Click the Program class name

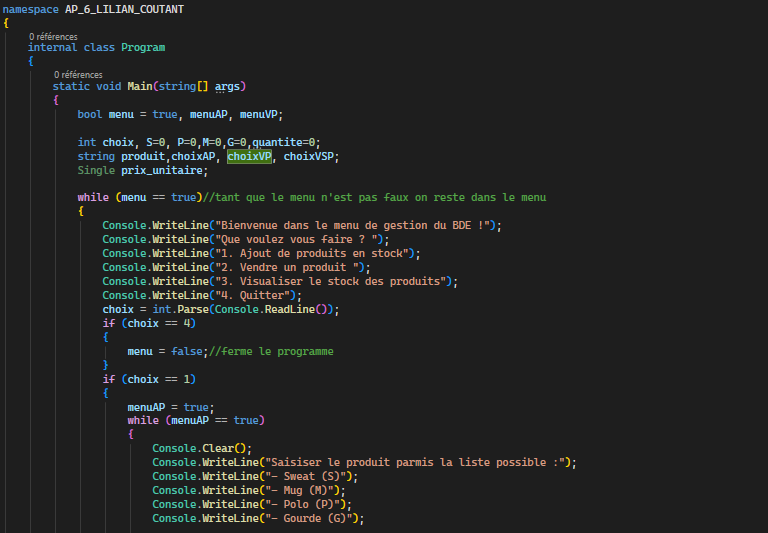pyautogui.click(x=143, y=47)
